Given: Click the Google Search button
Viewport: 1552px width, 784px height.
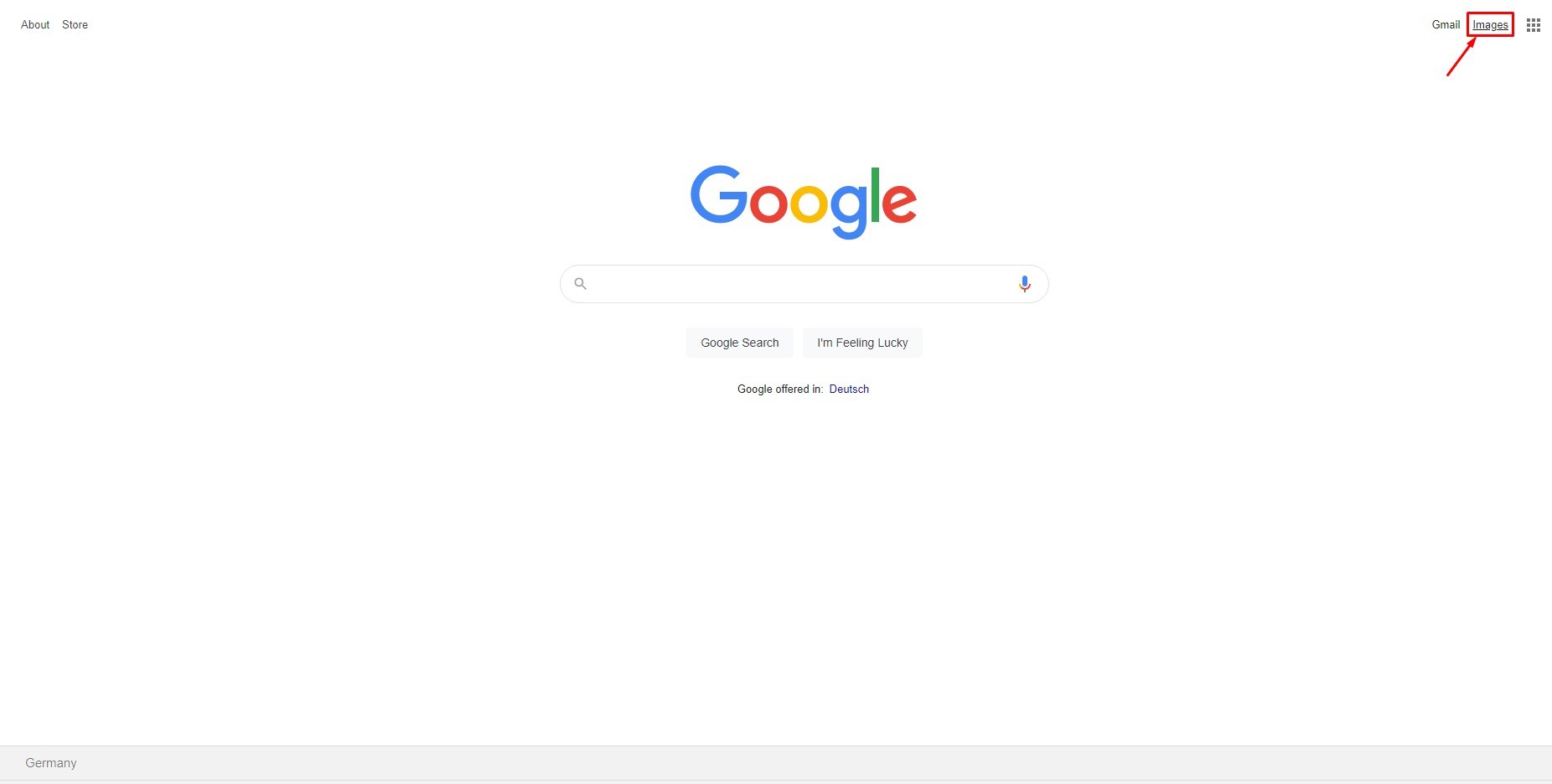Looking at the screenshot, I should pos(740,343).
